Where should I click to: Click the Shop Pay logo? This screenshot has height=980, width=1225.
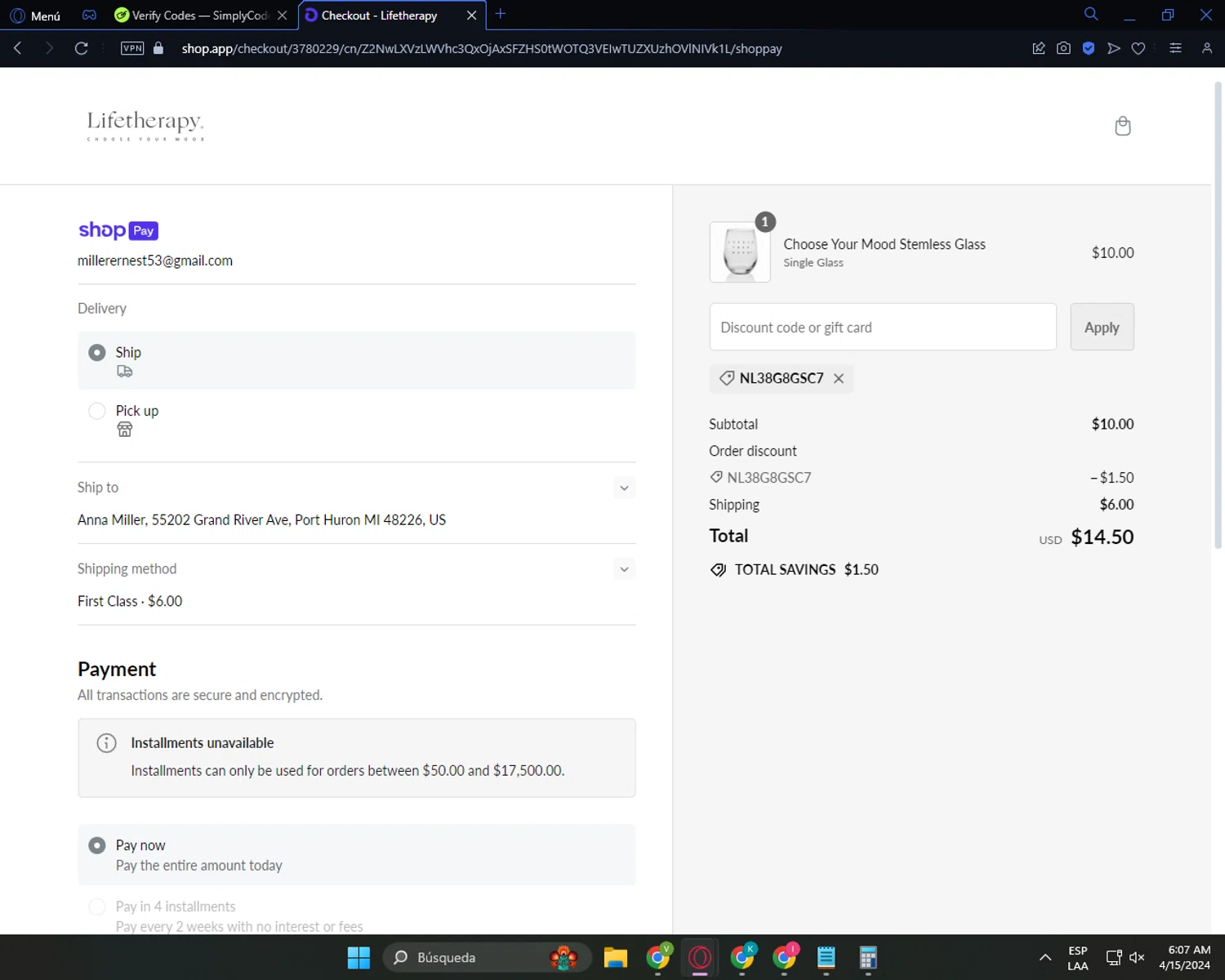(x=118, y=230)
